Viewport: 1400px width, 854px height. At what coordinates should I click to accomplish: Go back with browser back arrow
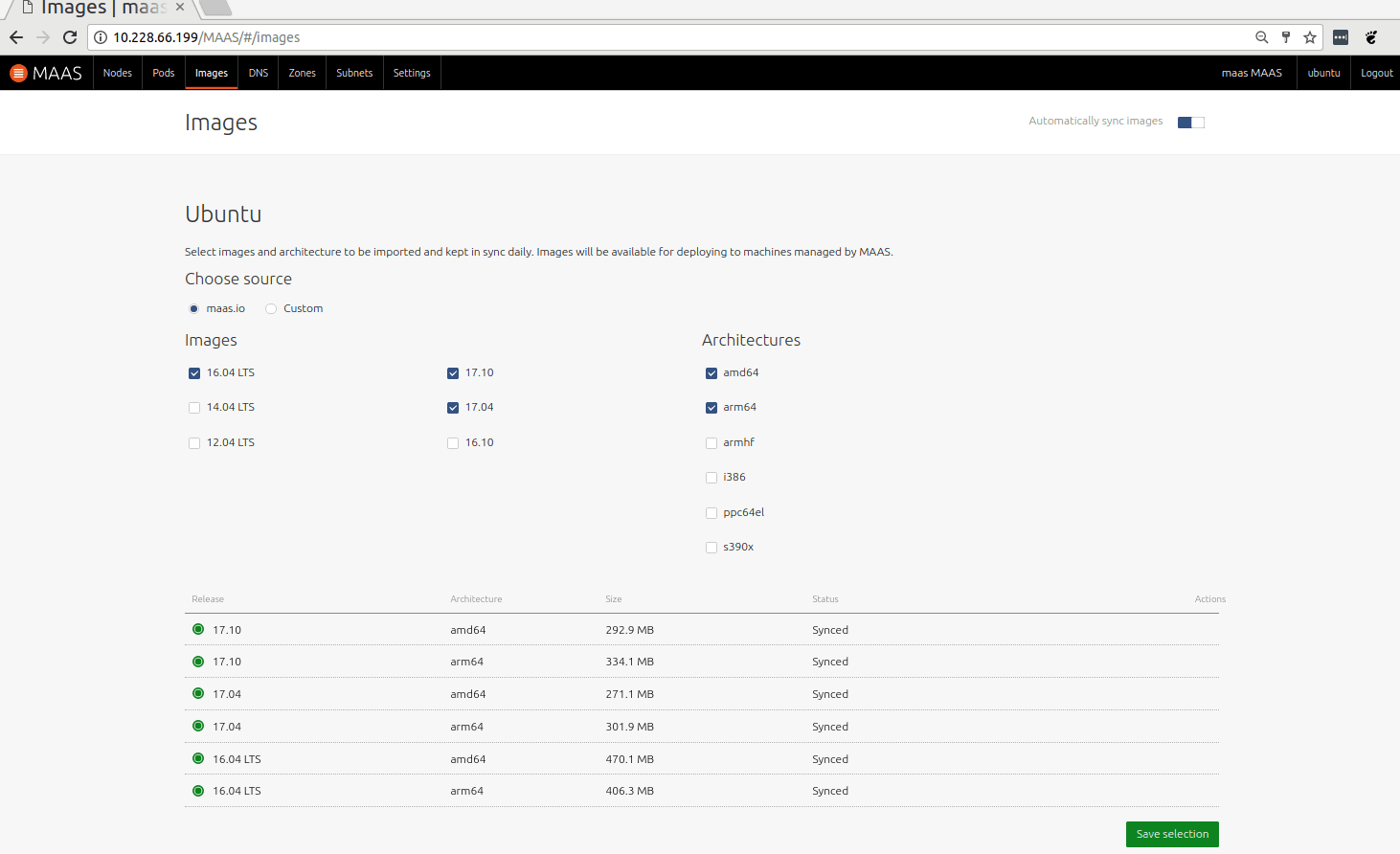point(16,37)
